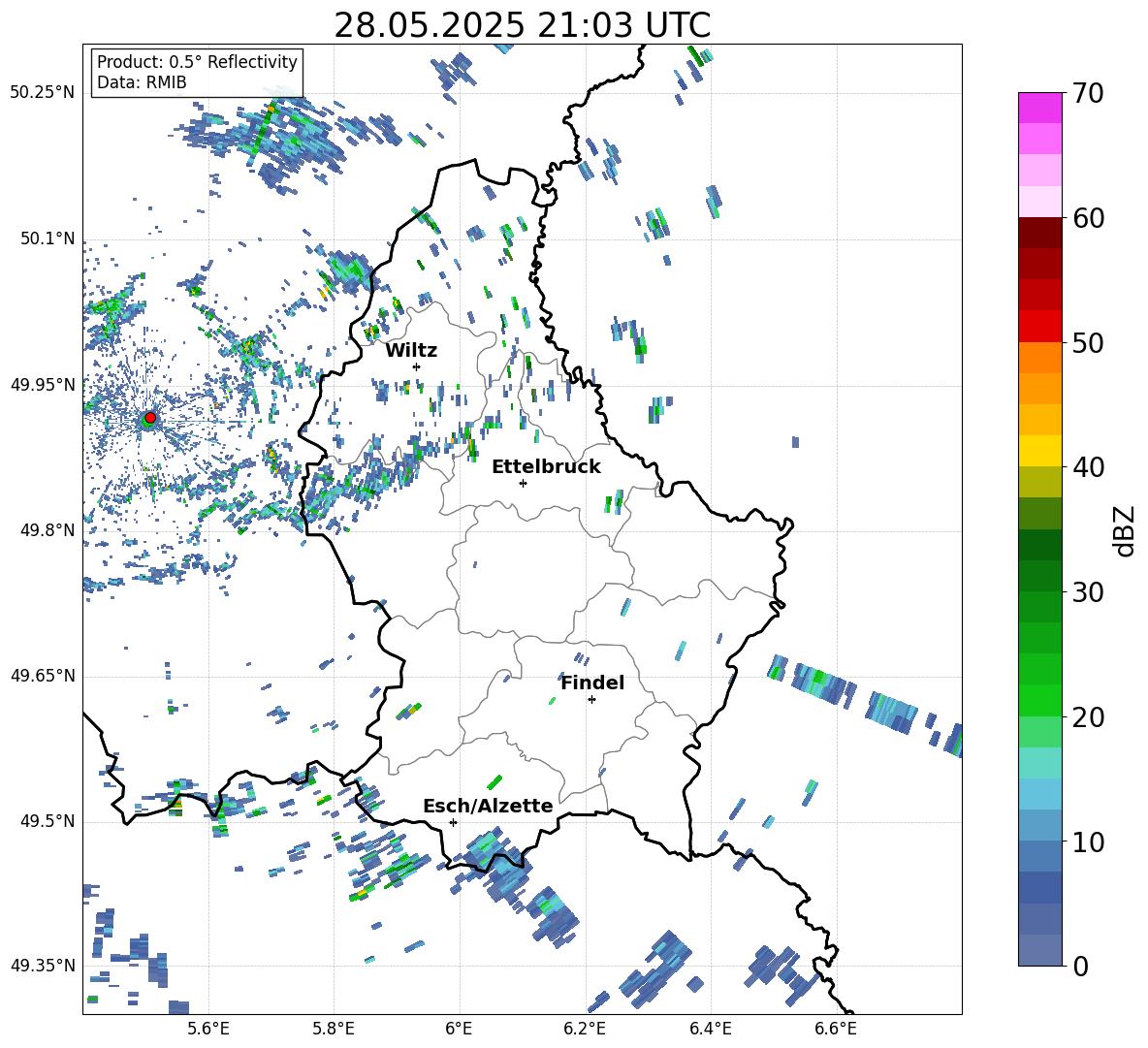
Task: Click the colorbar tick label 70
Action: point(1088,94)
